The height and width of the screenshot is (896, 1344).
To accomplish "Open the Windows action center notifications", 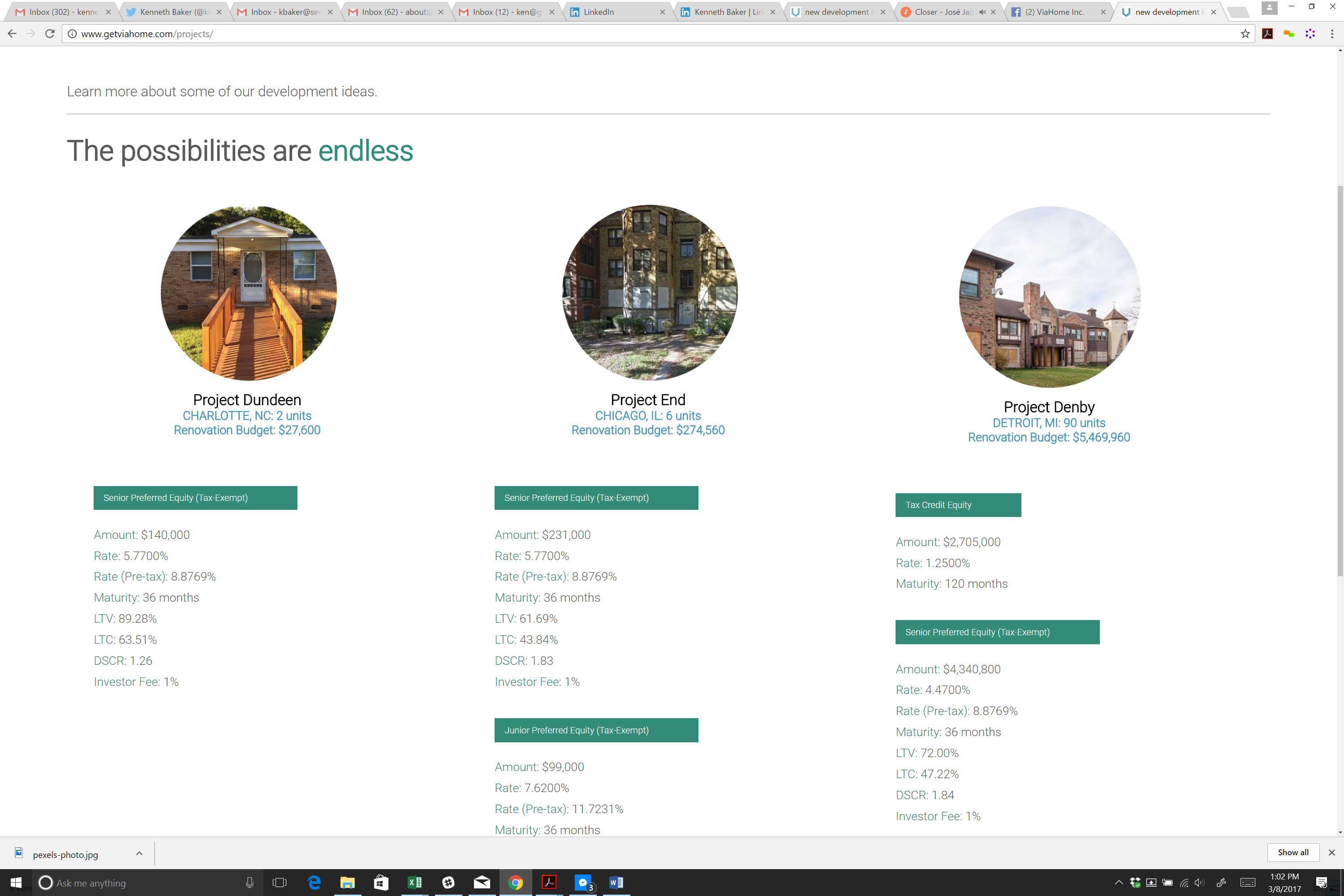I will point(1321,882).
